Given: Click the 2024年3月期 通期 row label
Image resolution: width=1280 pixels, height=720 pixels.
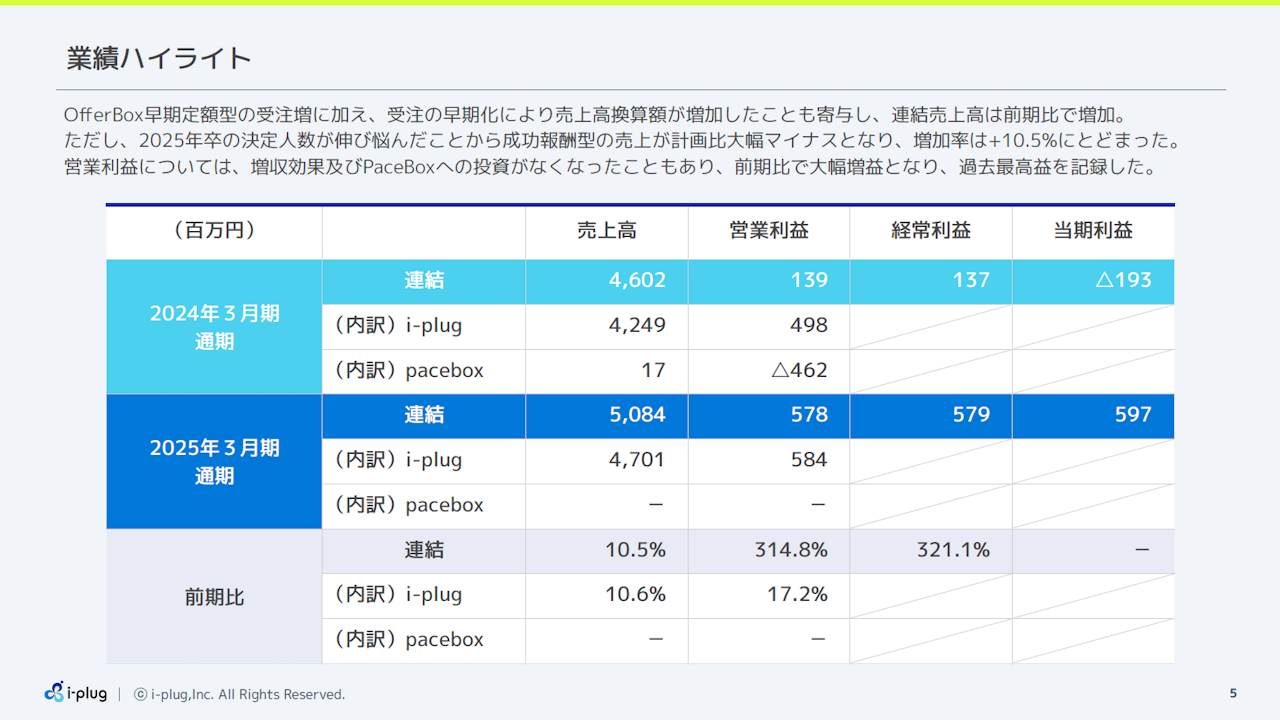Looking at the screenshot, I should pos(214,327).
